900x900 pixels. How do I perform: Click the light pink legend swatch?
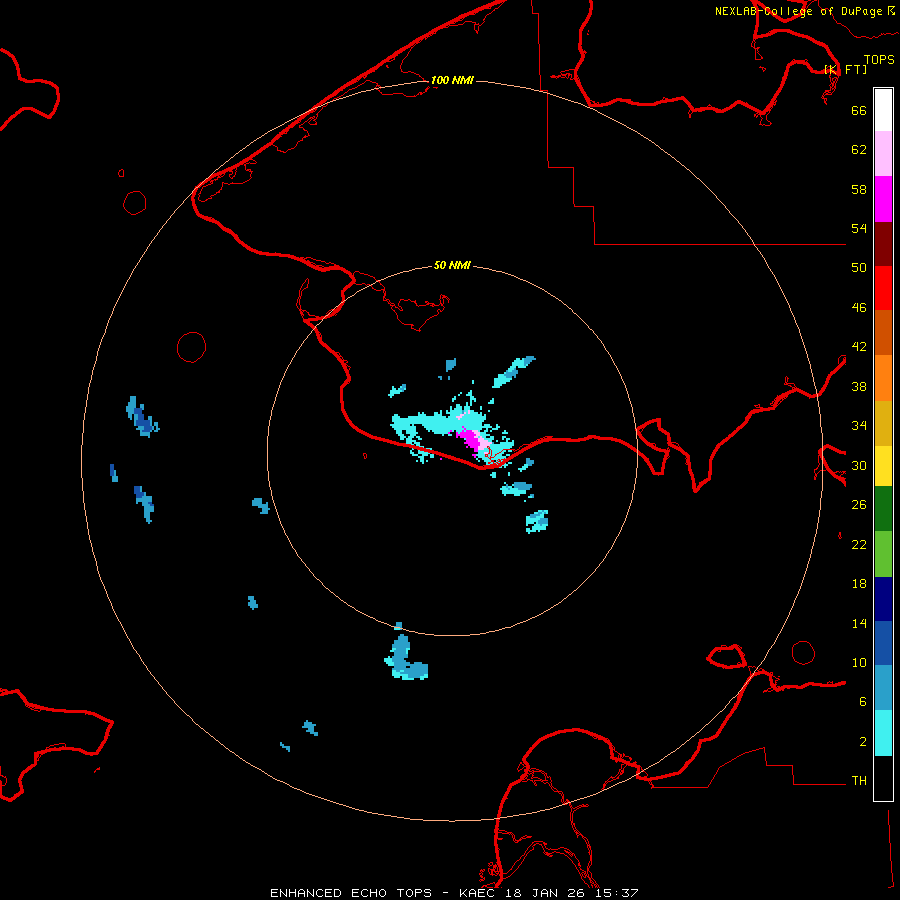(x=883, y=154)
